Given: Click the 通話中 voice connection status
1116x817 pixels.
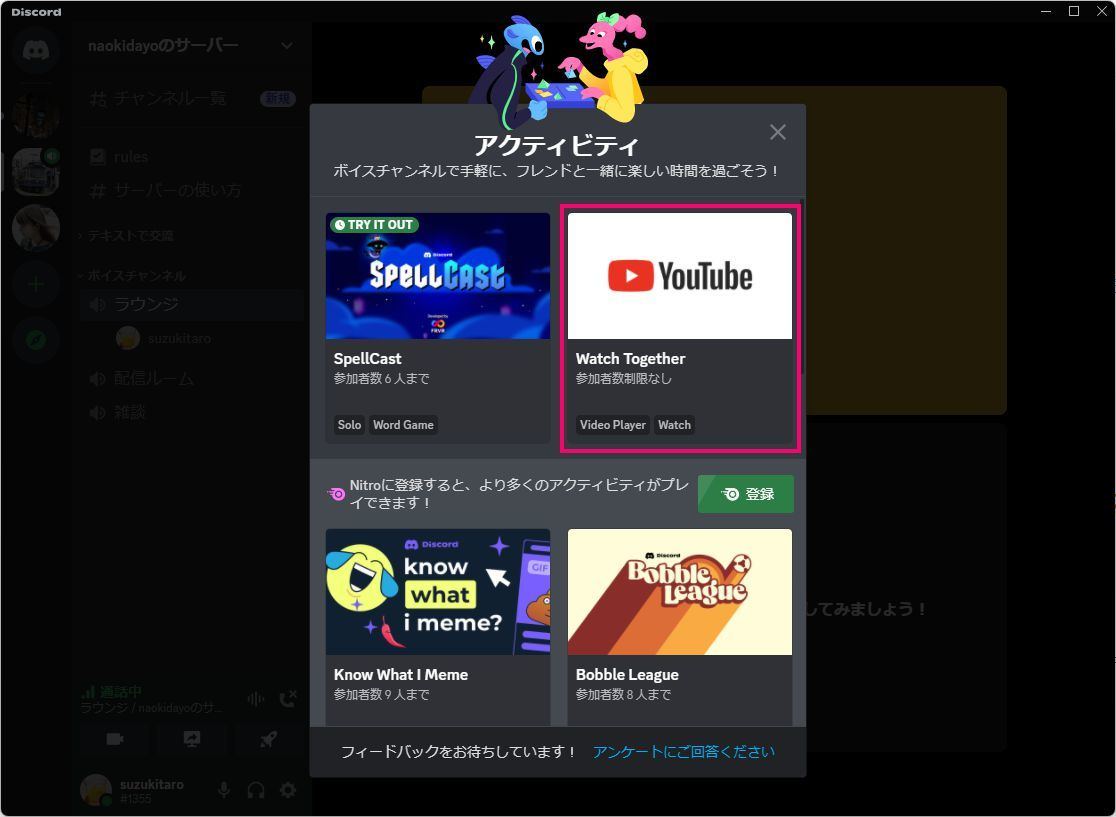Looking at the screenshot, I should coord(120,691).
